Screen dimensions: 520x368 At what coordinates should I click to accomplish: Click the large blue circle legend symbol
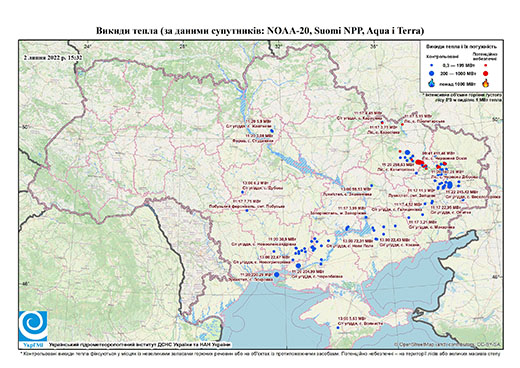coord(432,73)
